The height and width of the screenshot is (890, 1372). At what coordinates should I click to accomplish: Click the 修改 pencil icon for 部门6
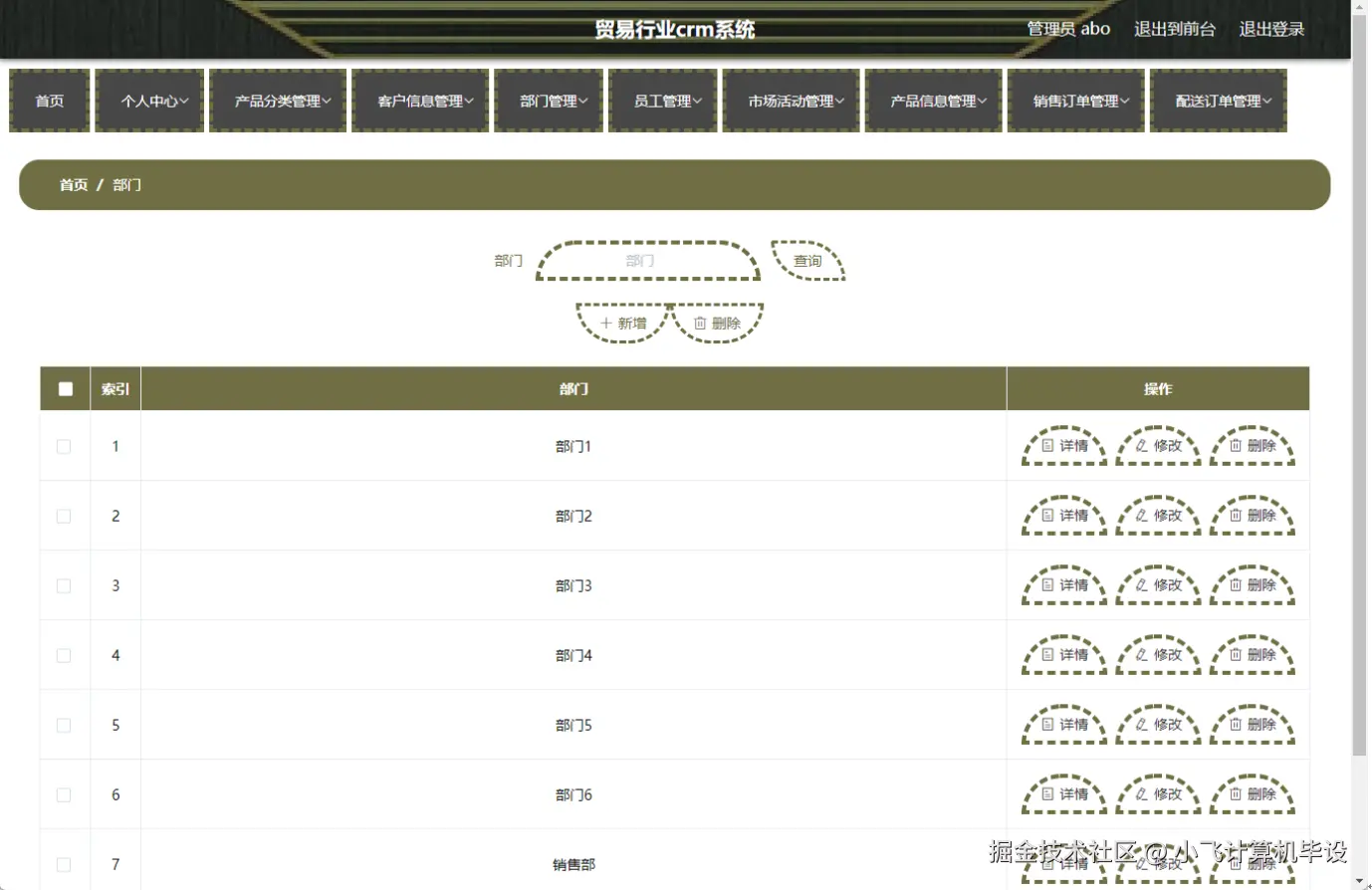(1142, 794)
